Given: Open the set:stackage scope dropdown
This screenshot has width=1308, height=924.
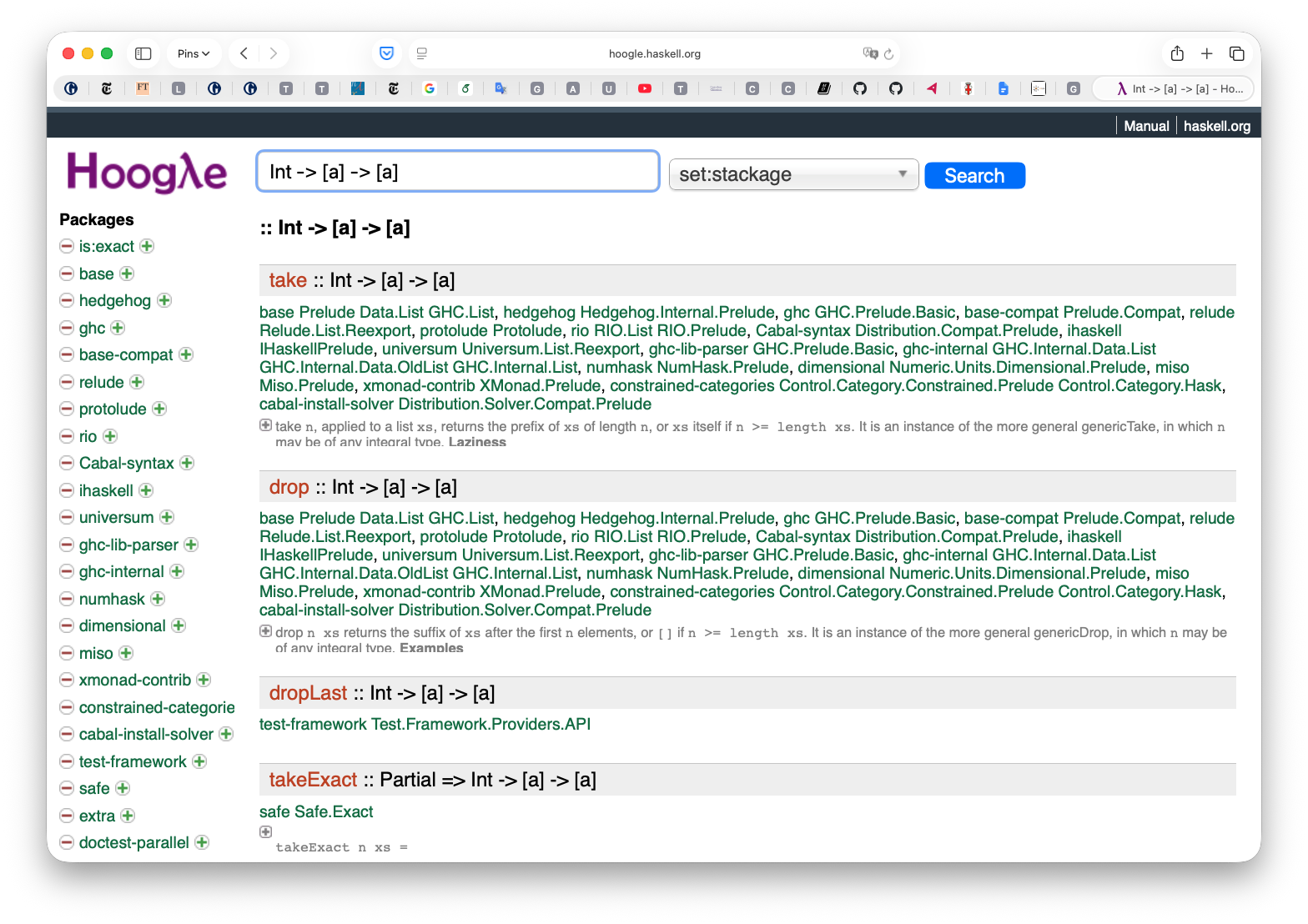Looking at the screenshot, I should coord(793,174).
